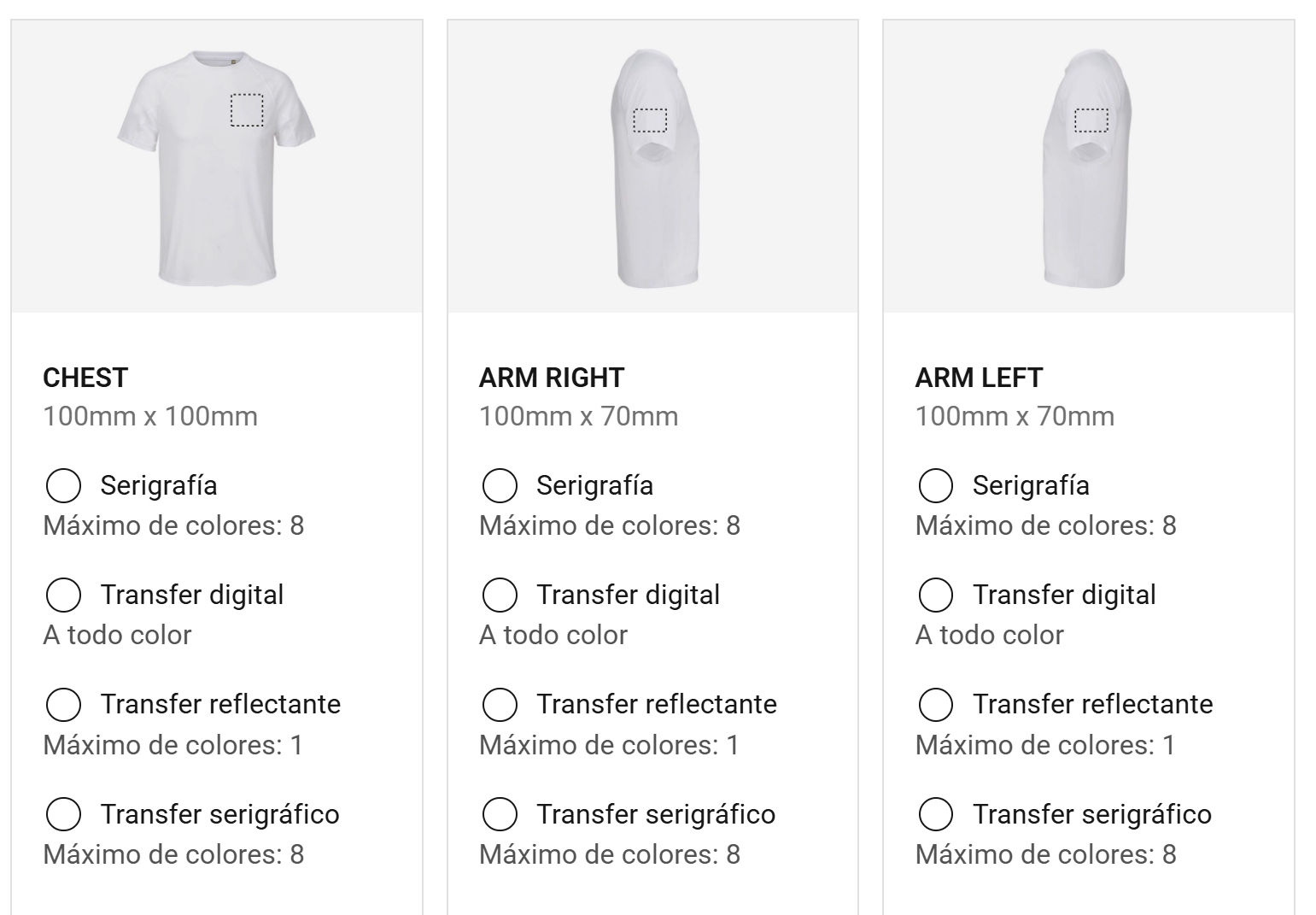Pick Transfer digital for ARM LEFT

click(x=935, y=595)
